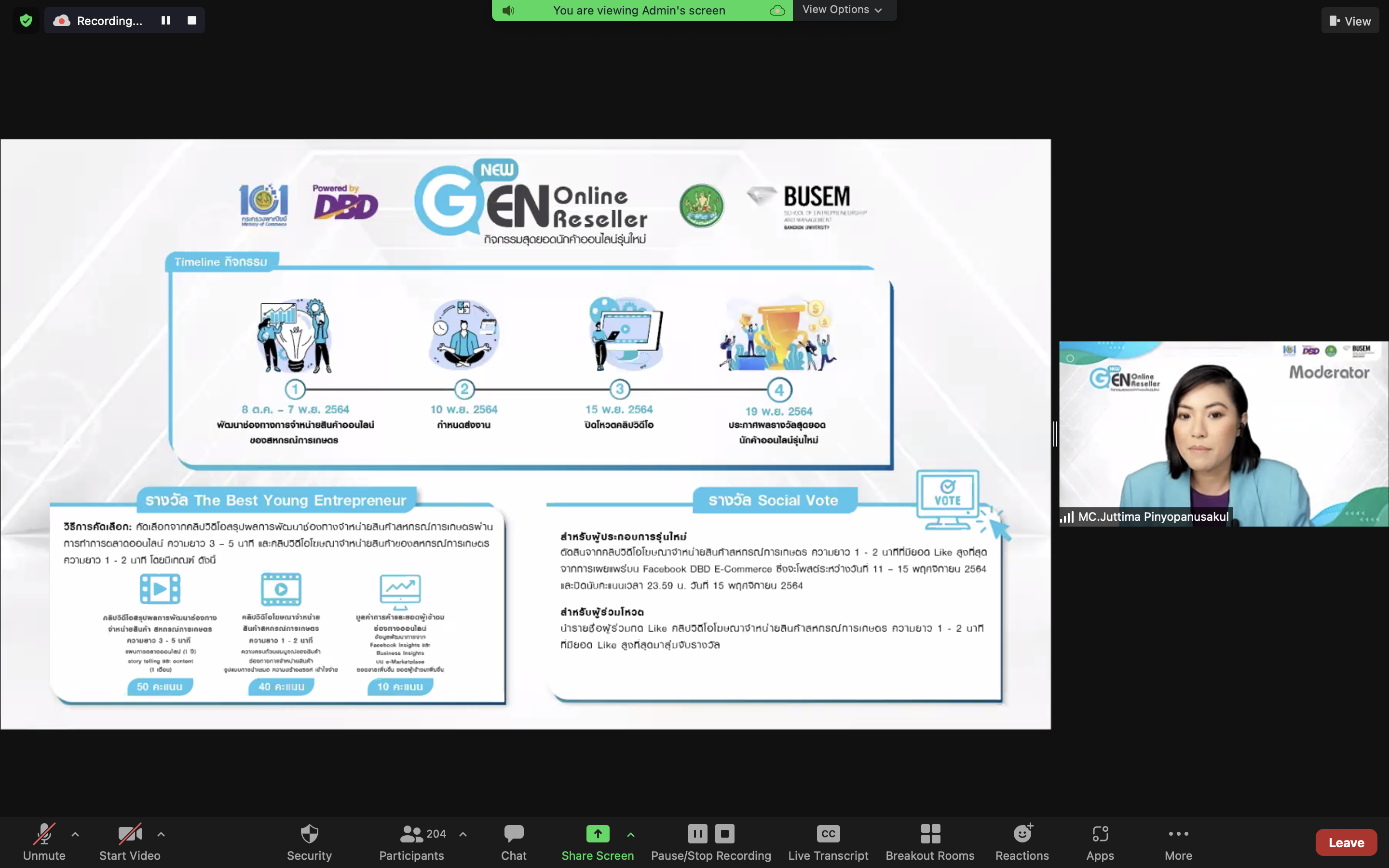Start Video camera toggle

point(130,834)
